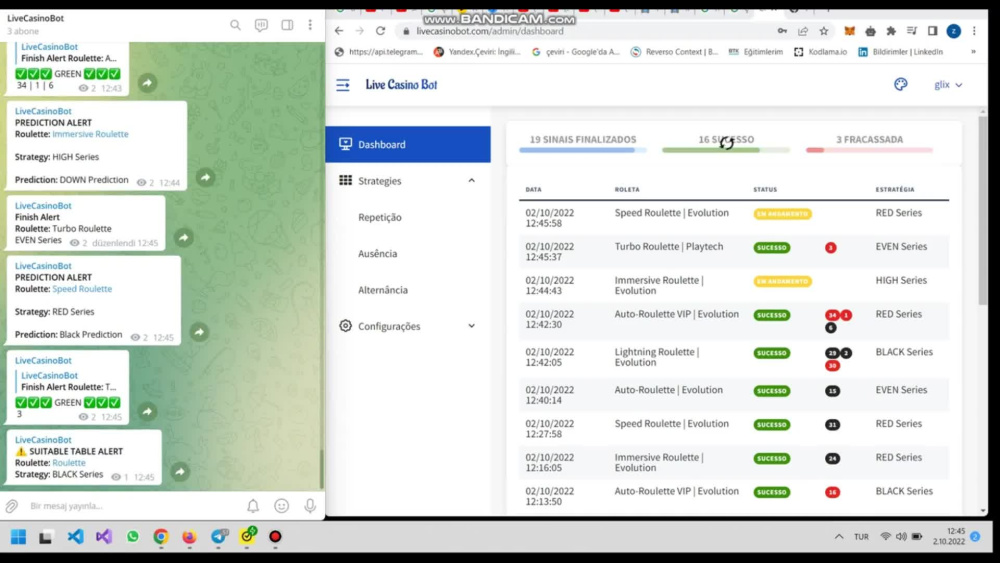This screenshot has height=563, width=1000.
Task: Open the emoji picker in Telegram
Action: tap(281, 506)
